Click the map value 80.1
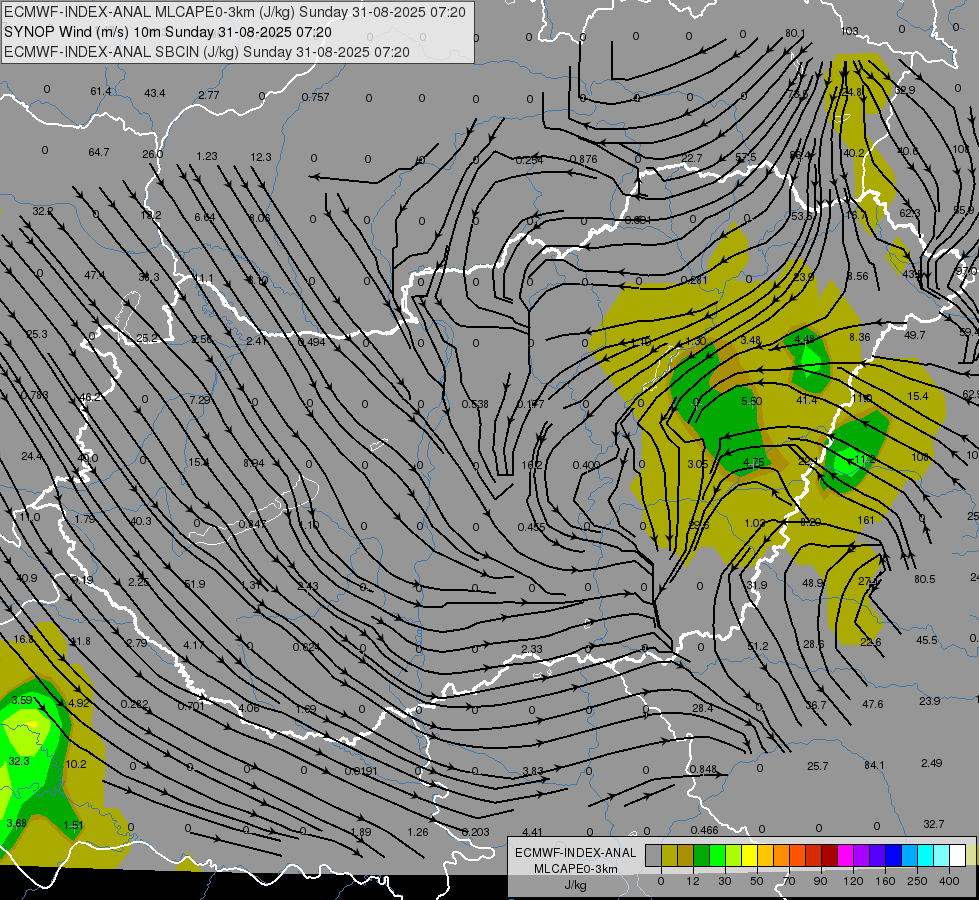 point(795,33)
